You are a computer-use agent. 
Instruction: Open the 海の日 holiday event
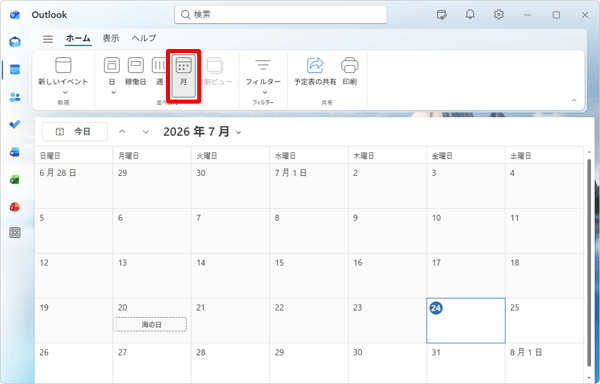tap(150, 325)
